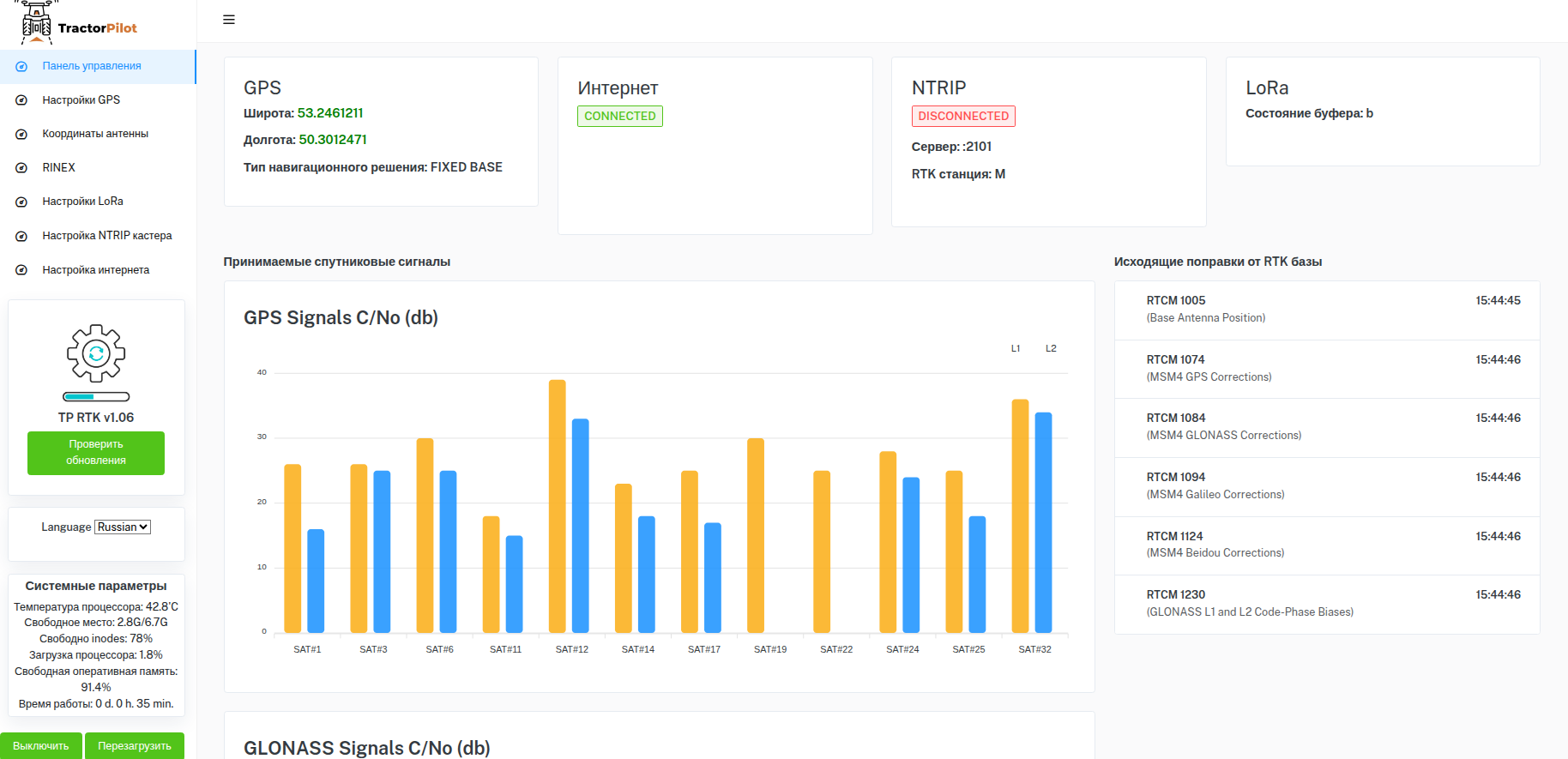Click the icon beside Настройка интернета
The image size is (1568, 759).
coord(21,270)
